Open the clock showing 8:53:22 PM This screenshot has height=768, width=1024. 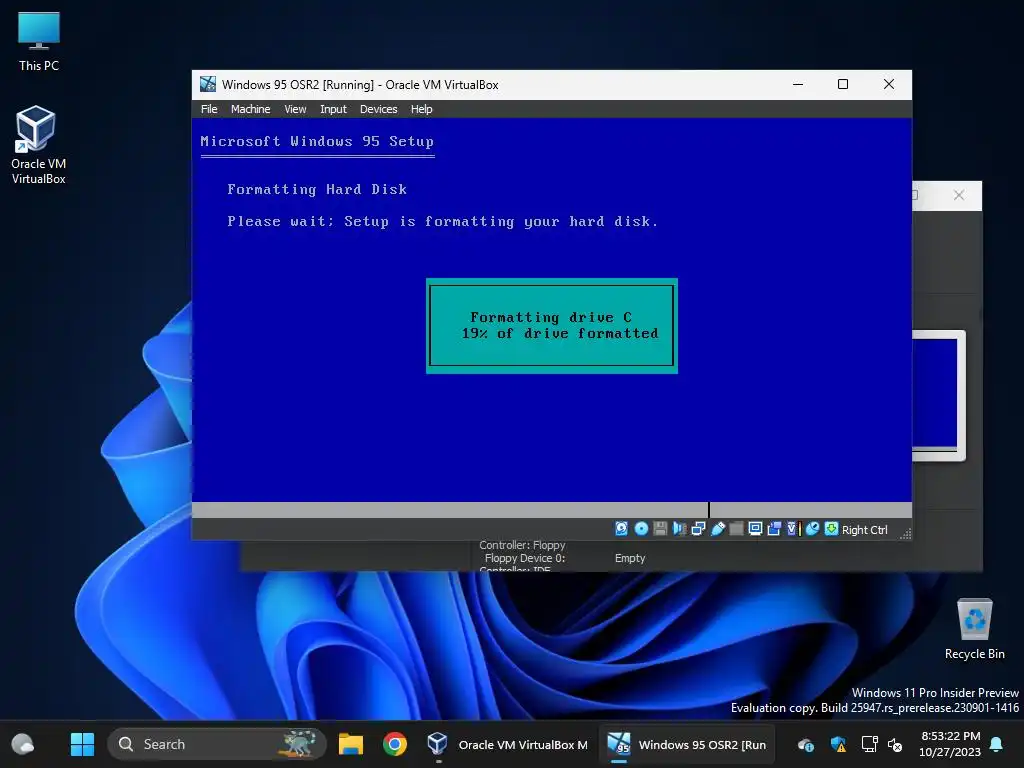click(950, 744)
